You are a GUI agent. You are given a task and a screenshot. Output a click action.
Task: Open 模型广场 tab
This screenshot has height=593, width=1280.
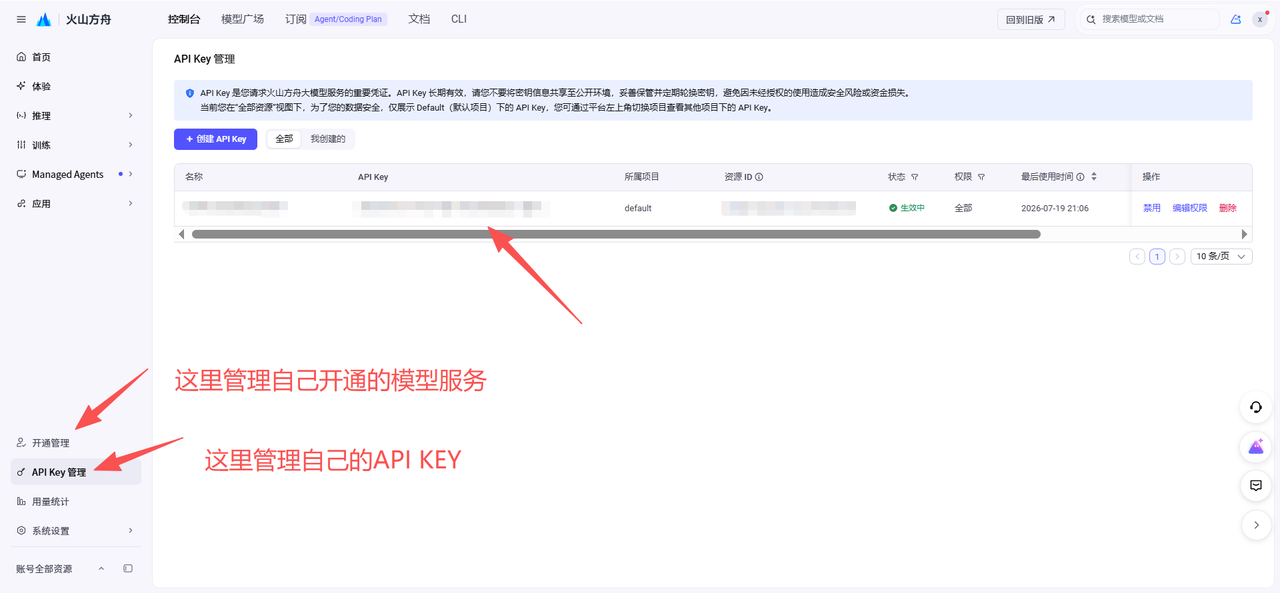242,19
